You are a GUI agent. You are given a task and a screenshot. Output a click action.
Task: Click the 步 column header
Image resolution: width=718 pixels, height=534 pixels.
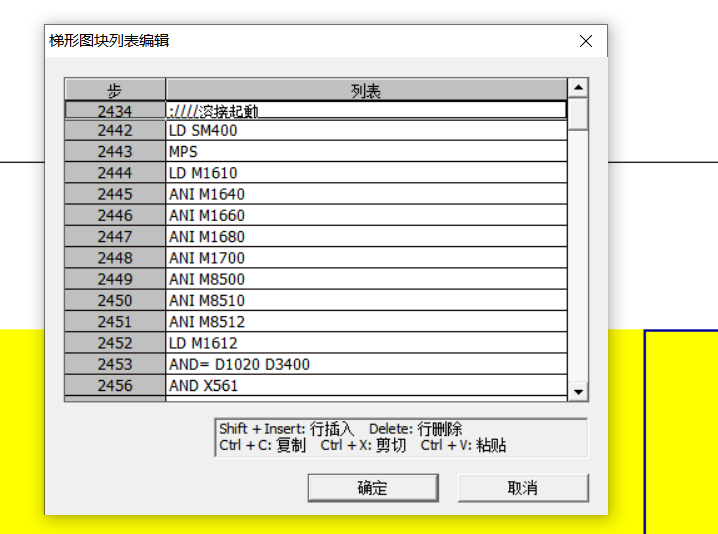[115, 90]
